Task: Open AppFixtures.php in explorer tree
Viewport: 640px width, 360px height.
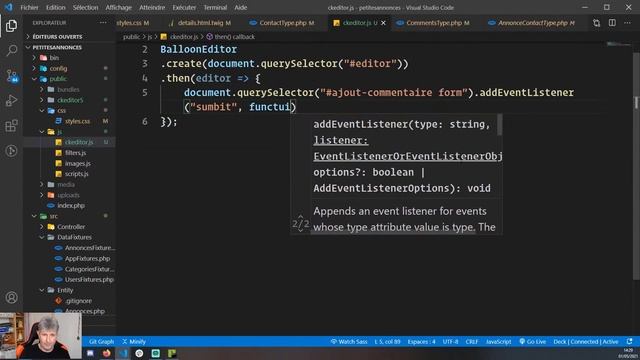Action: (x=87, y=258)
